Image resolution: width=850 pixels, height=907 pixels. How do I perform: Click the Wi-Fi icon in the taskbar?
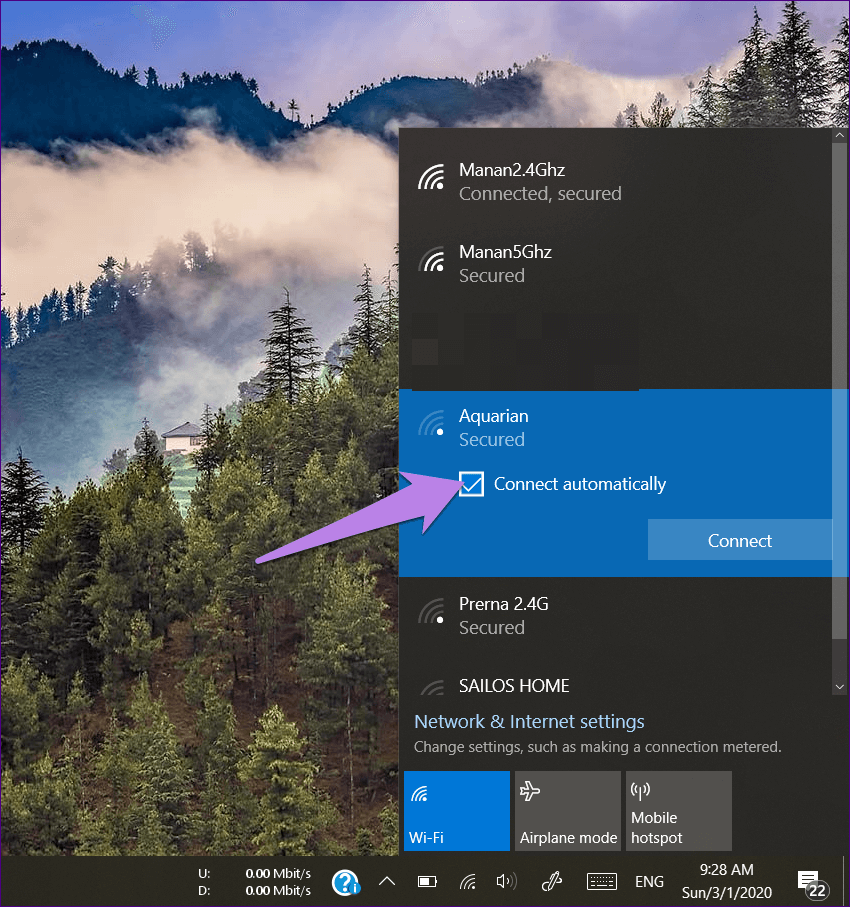tap(468, 882)
